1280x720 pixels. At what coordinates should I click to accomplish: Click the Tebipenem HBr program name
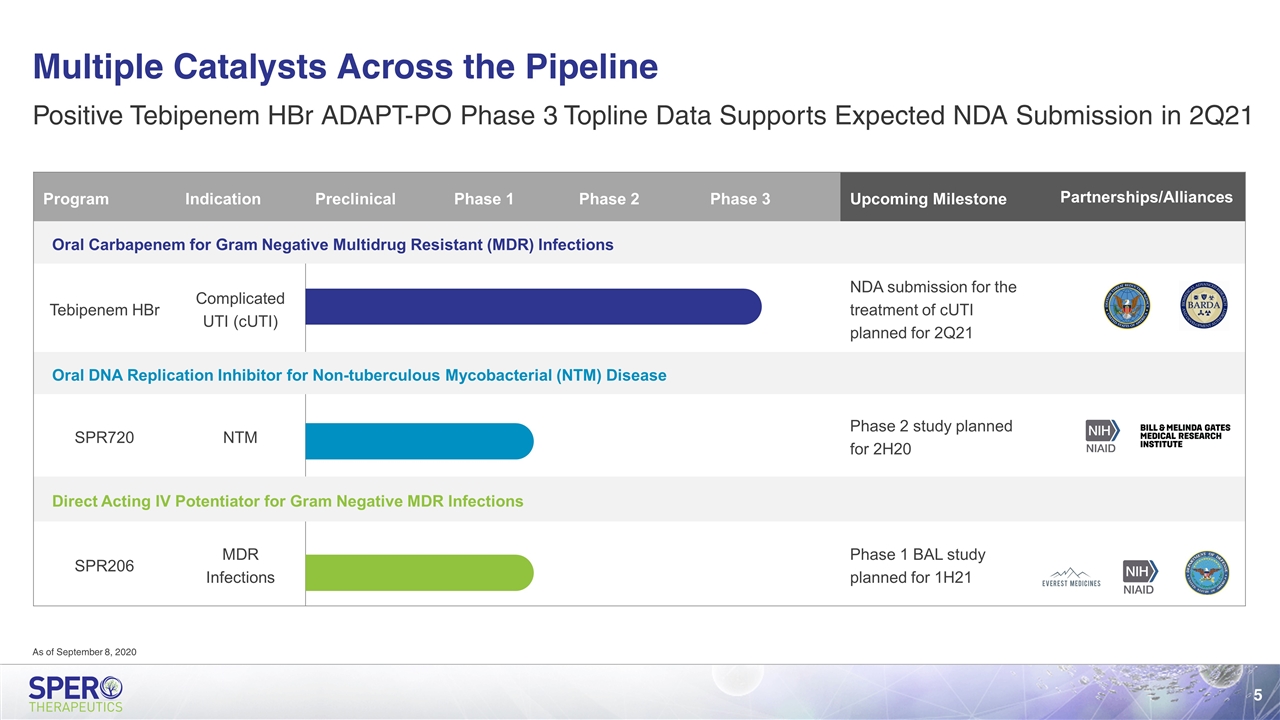click(104, 309)
